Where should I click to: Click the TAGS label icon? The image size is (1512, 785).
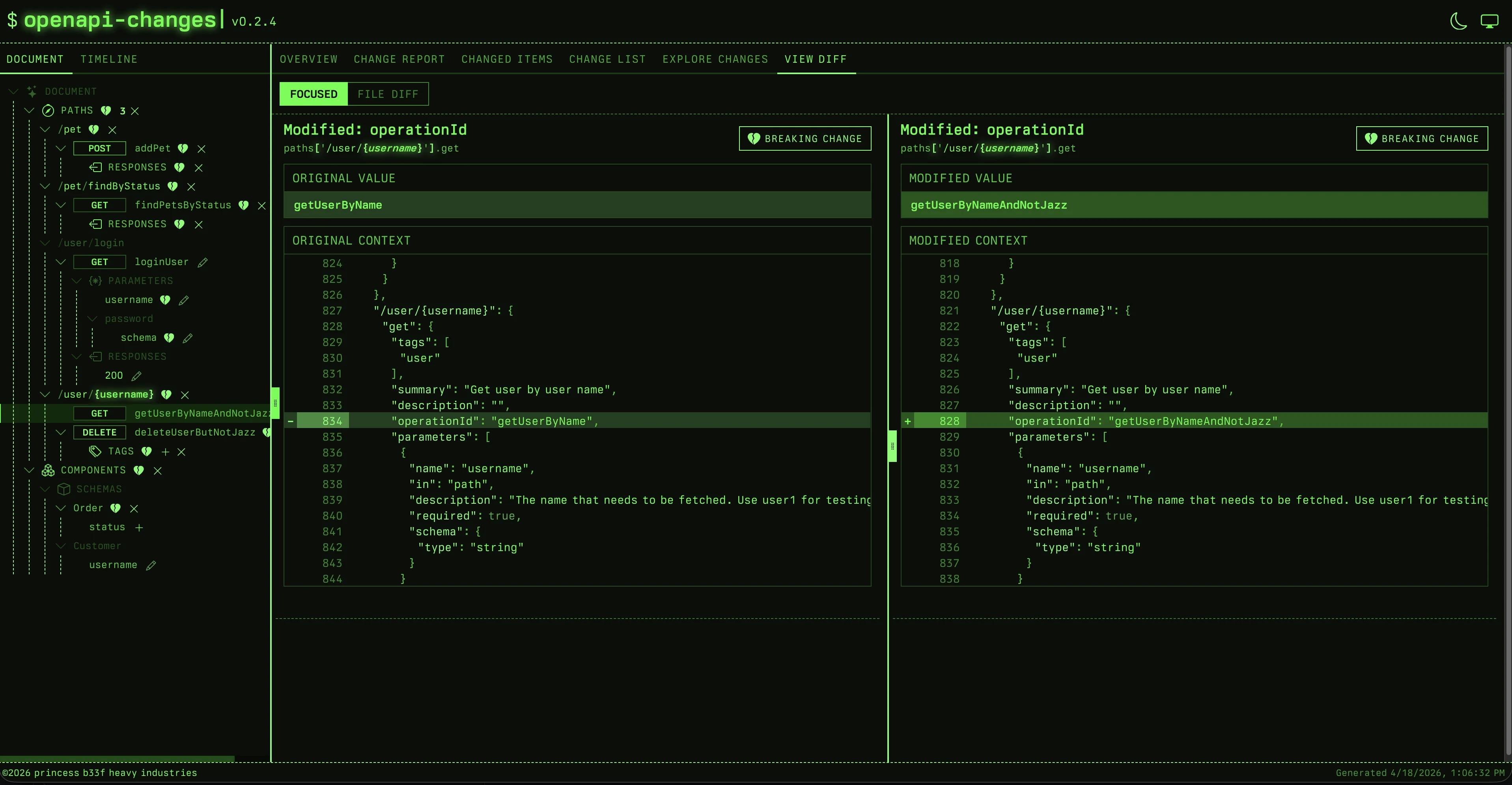(95, 451)
